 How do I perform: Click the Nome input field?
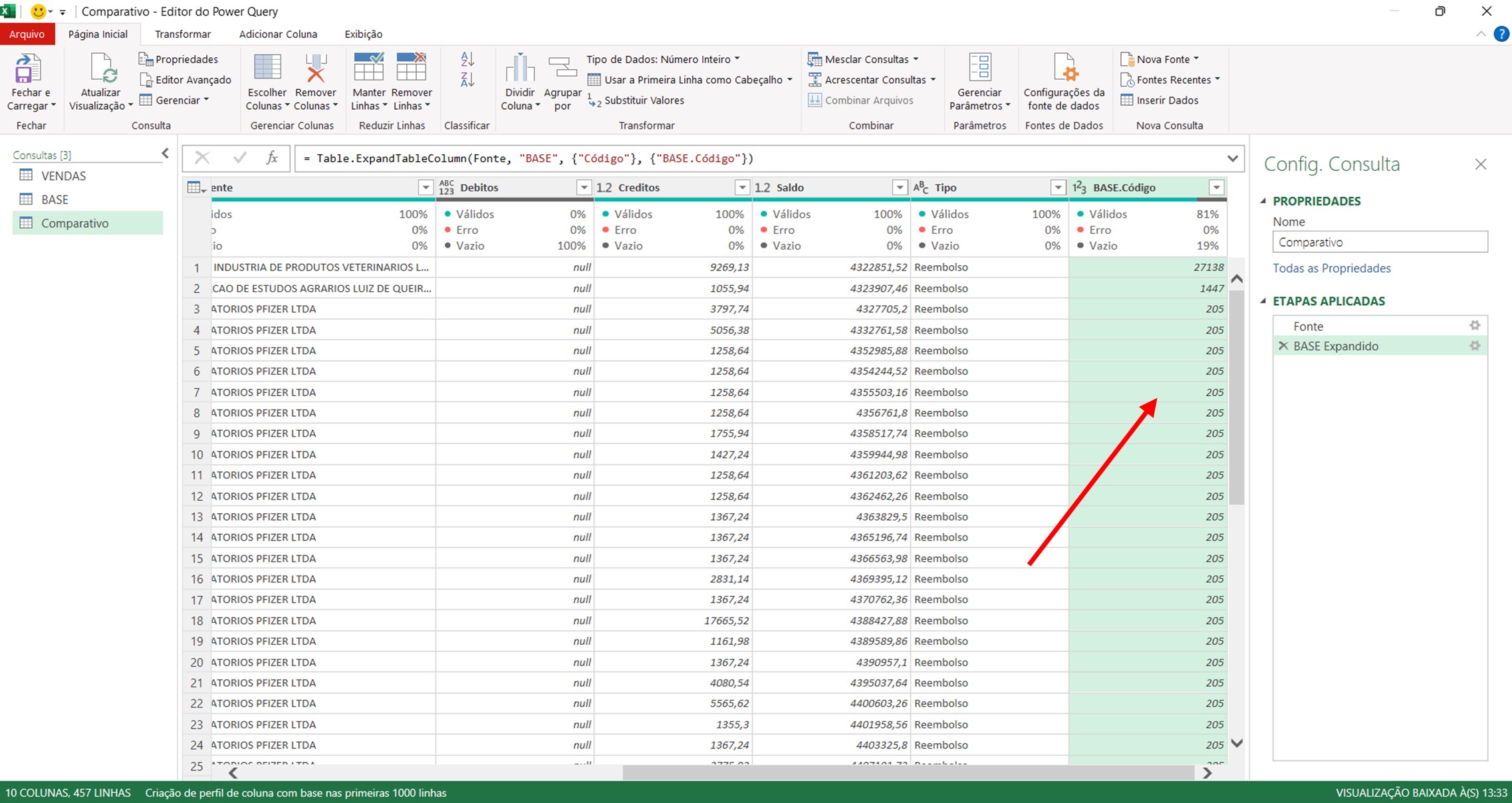click(x=1380, y=242)
